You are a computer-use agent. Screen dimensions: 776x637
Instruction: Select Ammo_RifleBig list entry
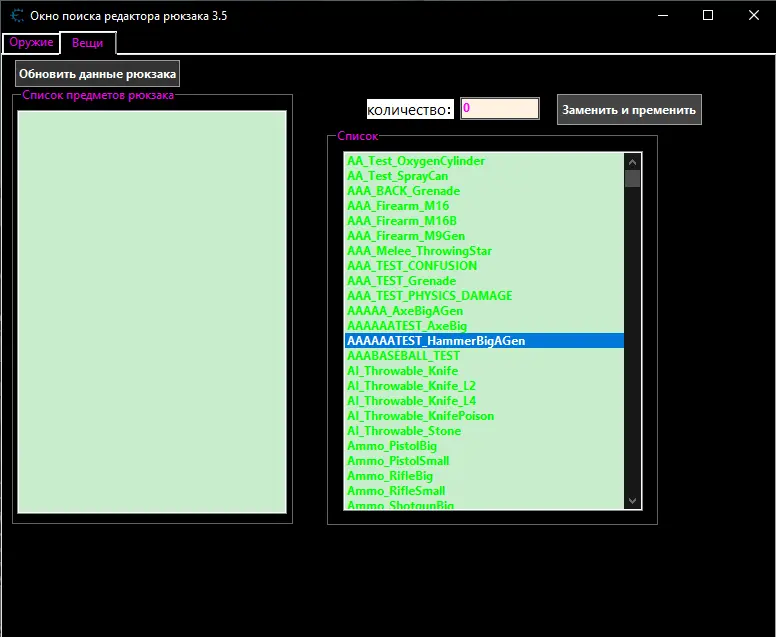click(x=390, y=476)
